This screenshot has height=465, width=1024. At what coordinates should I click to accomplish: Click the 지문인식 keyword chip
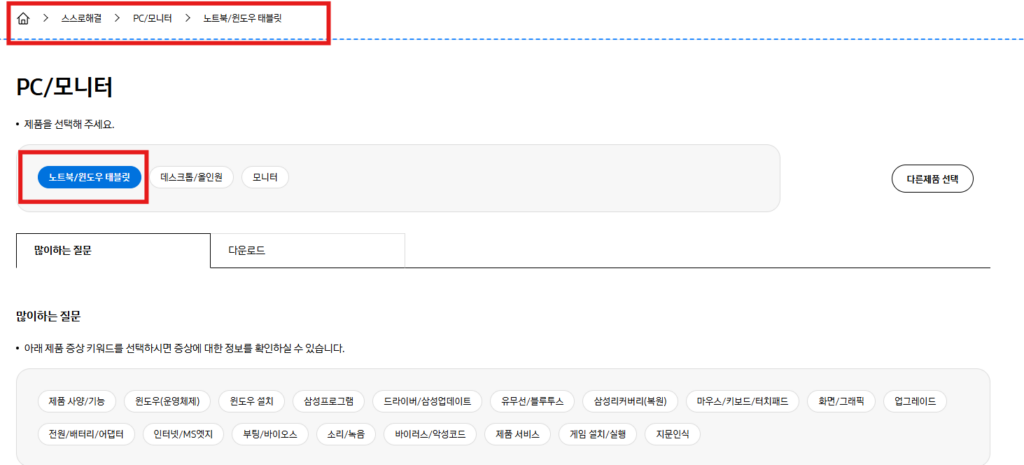pos(672,434)
